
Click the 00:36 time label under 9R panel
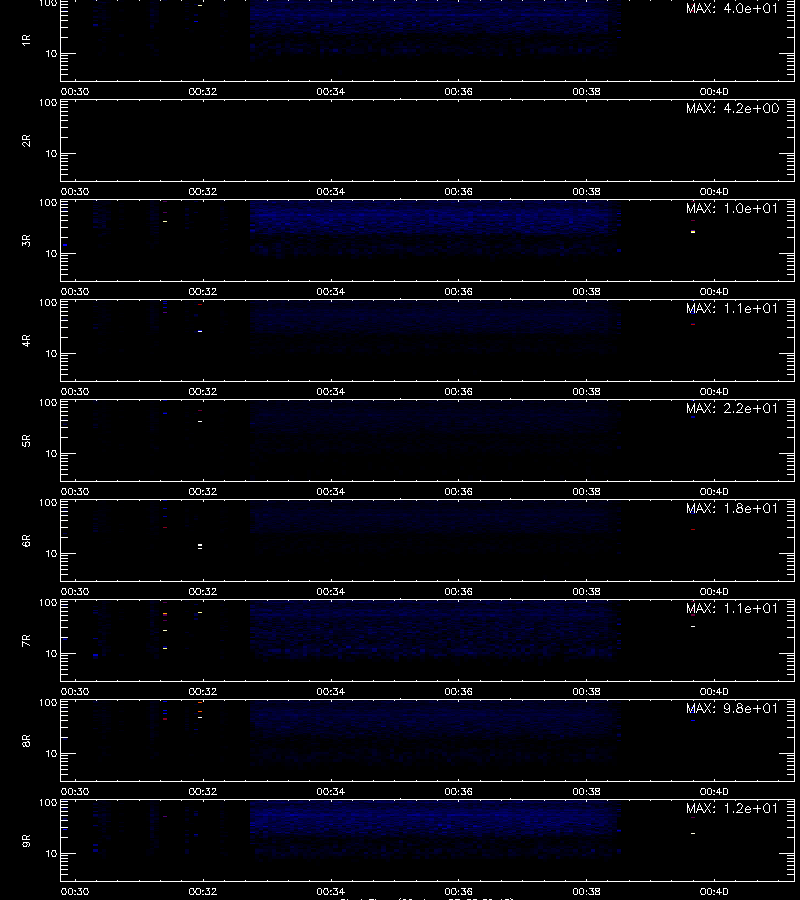click(458, 891)
